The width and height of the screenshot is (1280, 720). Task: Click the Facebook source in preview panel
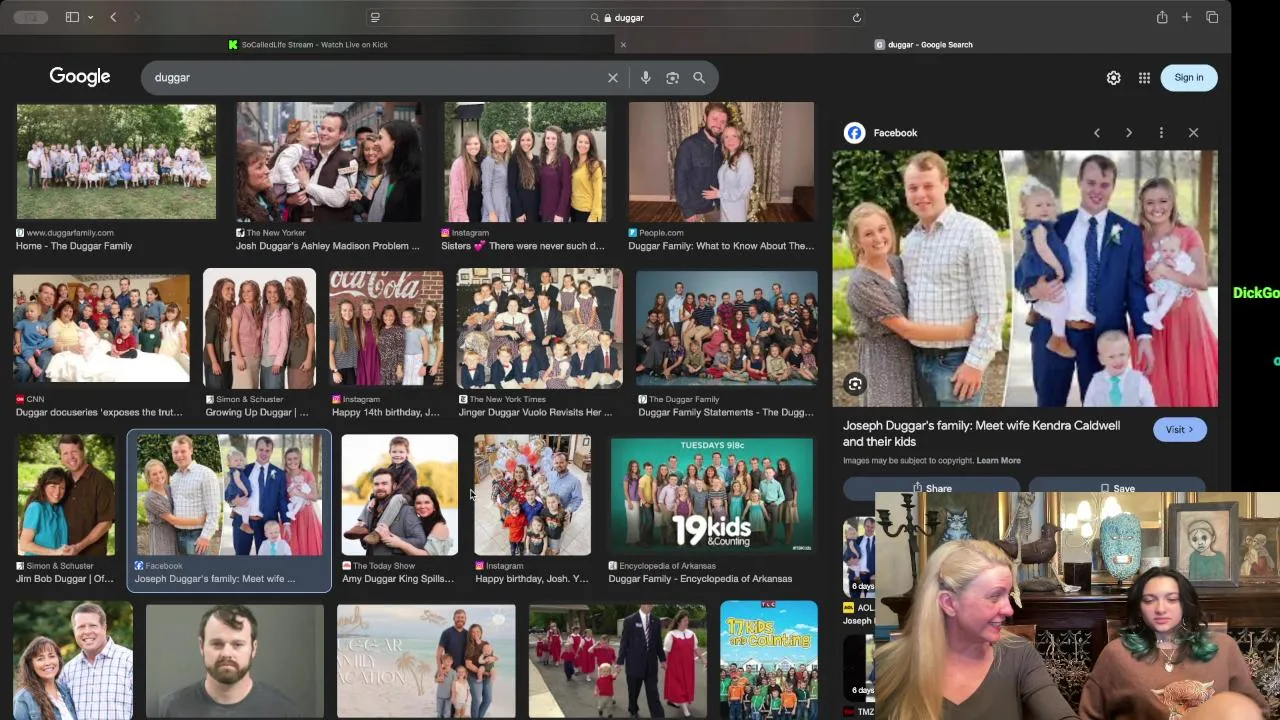881,132
